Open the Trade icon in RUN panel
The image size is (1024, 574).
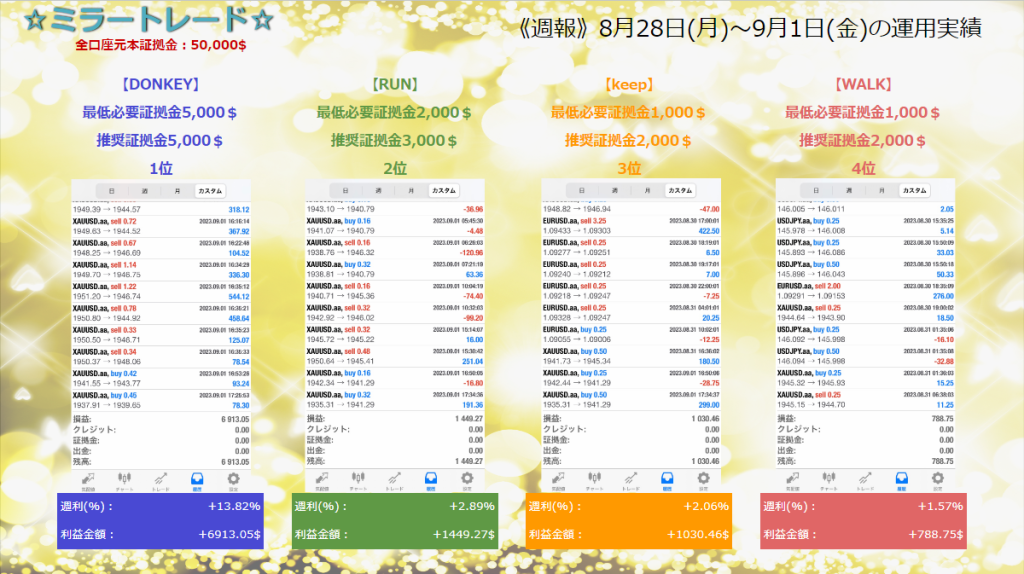(x=396, y=479)
